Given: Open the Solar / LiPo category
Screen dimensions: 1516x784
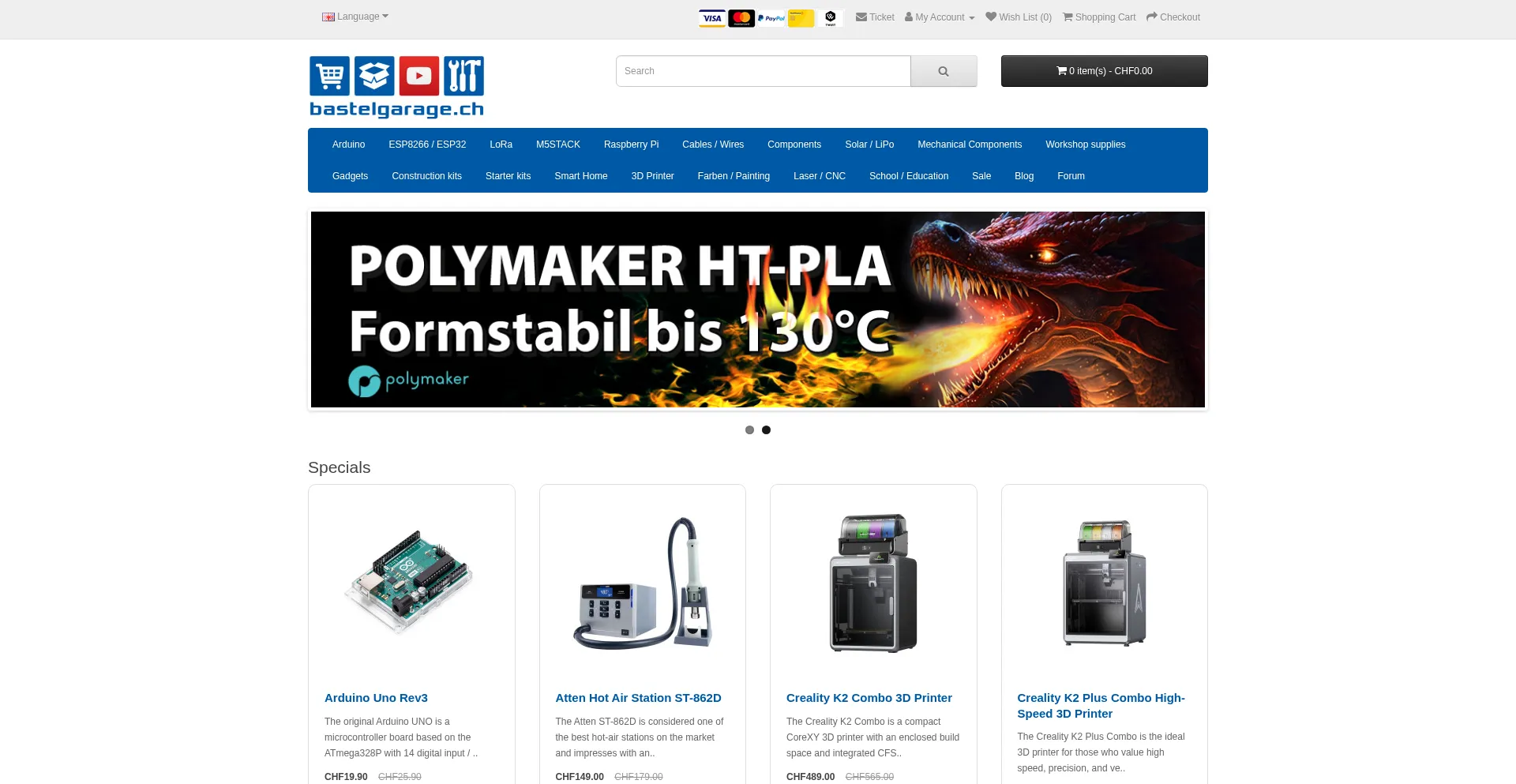Looking at the screenshot, I should tap(869, 144).
